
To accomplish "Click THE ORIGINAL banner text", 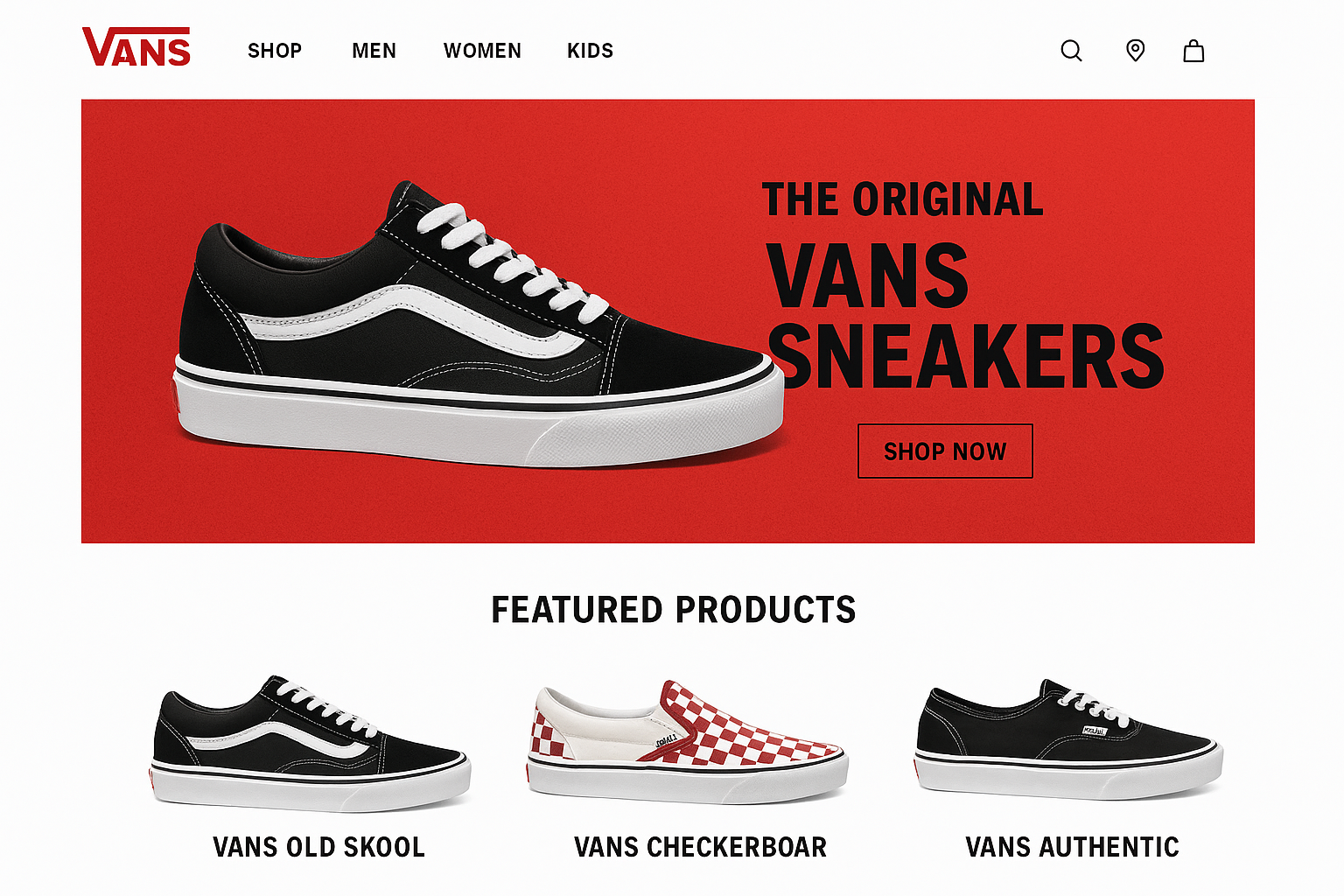I will 902,199.
